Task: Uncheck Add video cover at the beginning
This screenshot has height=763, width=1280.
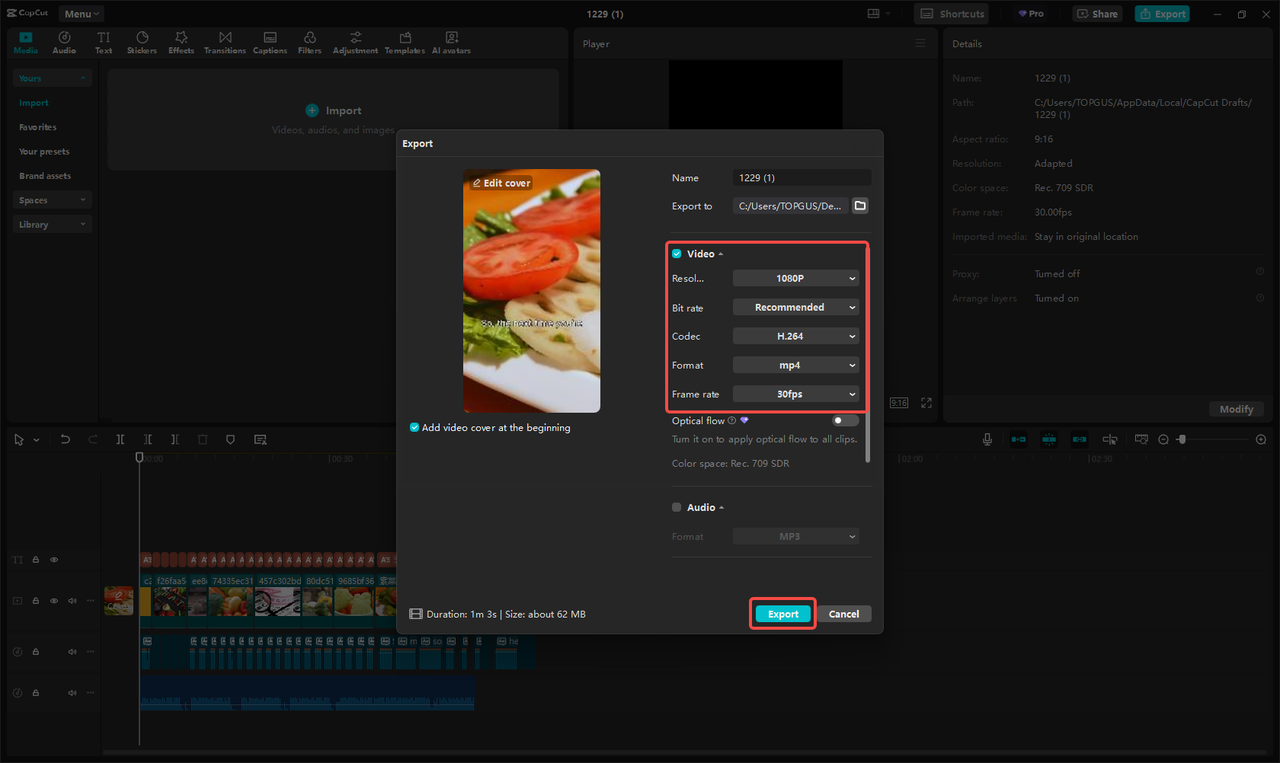Action: pyautogui.click(x=414, y=427)
